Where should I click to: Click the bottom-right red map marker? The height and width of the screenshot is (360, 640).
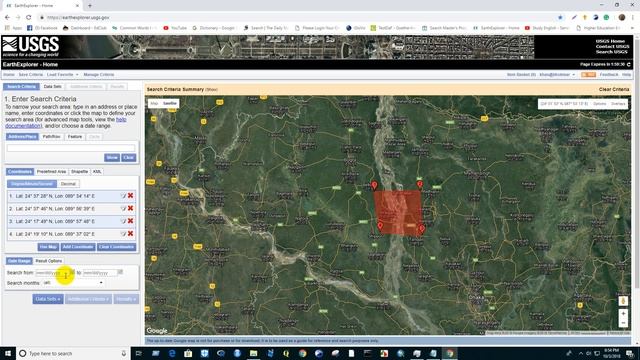click(422, 229)
